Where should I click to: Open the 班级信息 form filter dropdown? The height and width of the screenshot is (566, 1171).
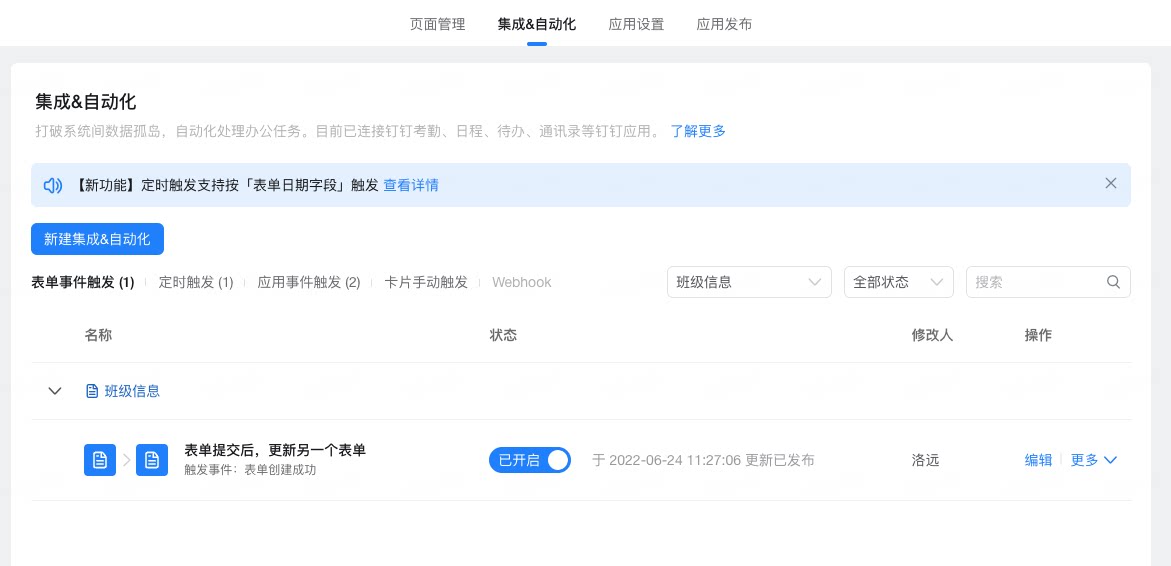pos(749,282)
